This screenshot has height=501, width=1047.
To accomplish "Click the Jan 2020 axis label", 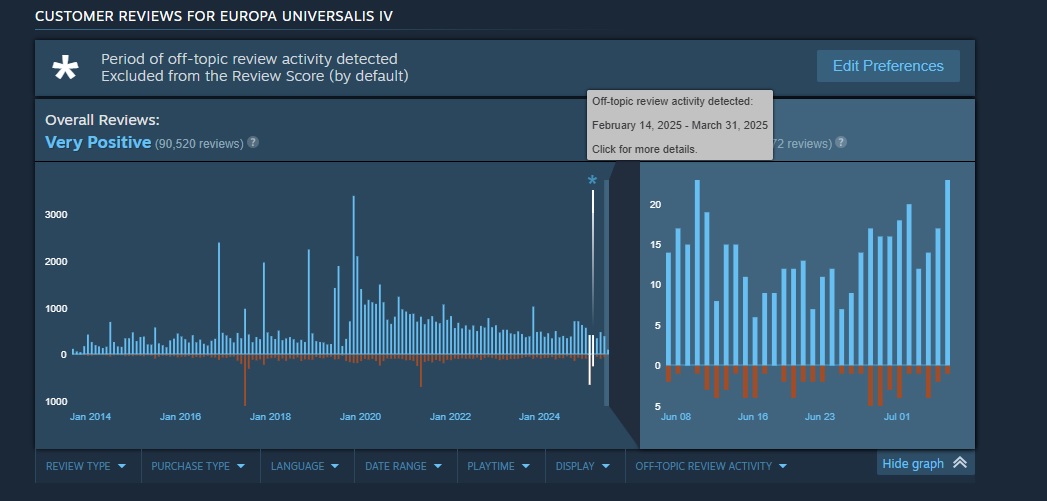I will [361, 417].
